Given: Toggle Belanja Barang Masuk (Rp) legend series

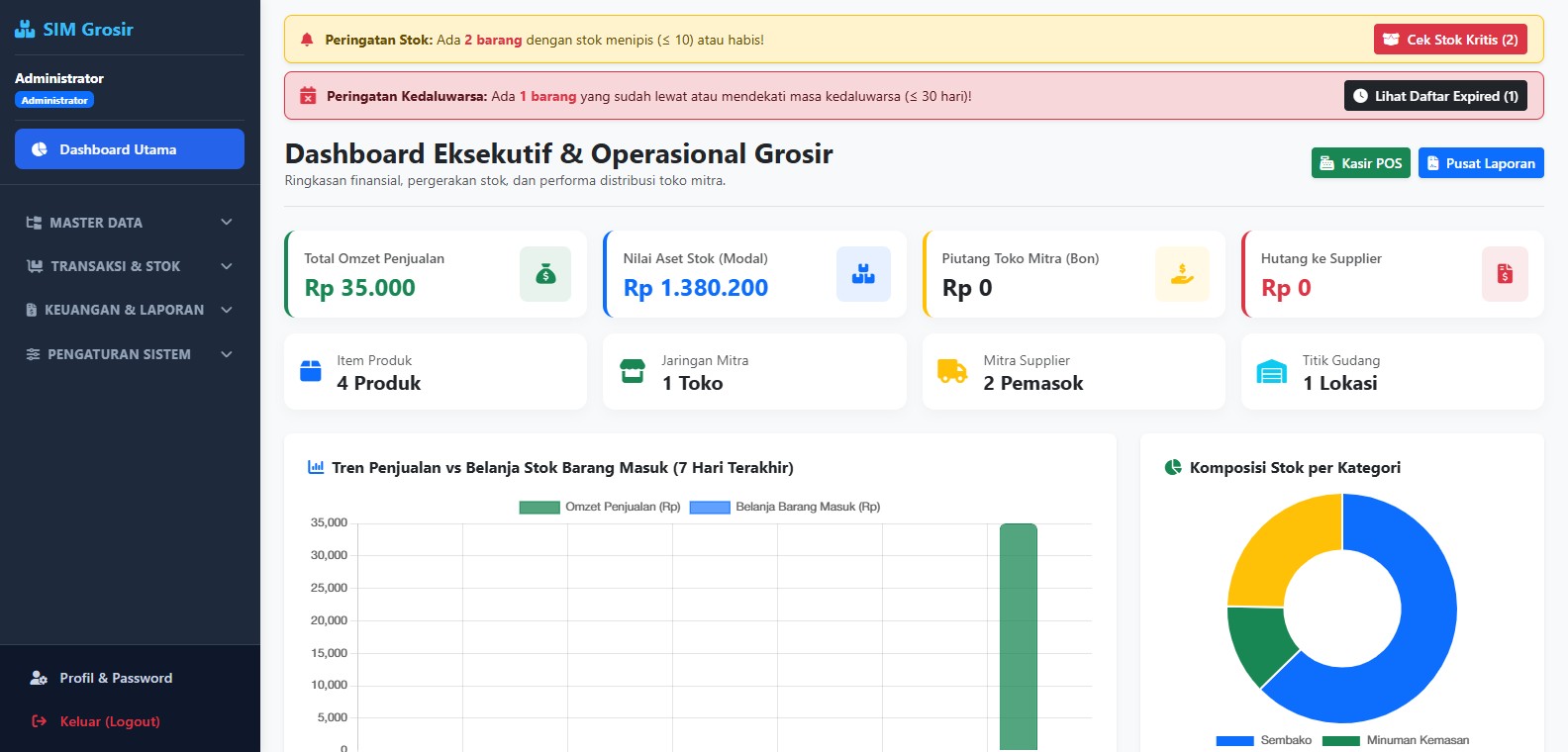Looking at the screenshot, I should pos(785,507).
